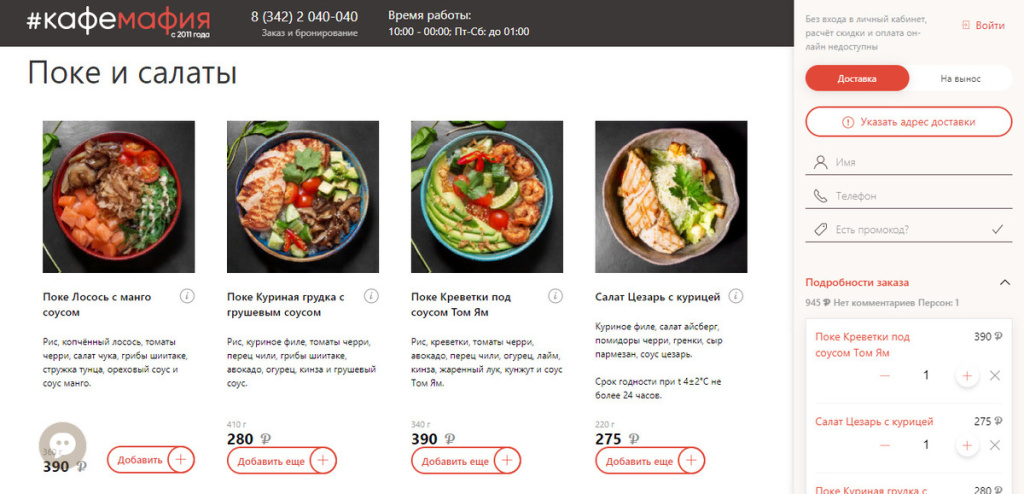Apply promo code with checkmark icon
This screenshot has height=494, width=1024.
click(997, 229)
